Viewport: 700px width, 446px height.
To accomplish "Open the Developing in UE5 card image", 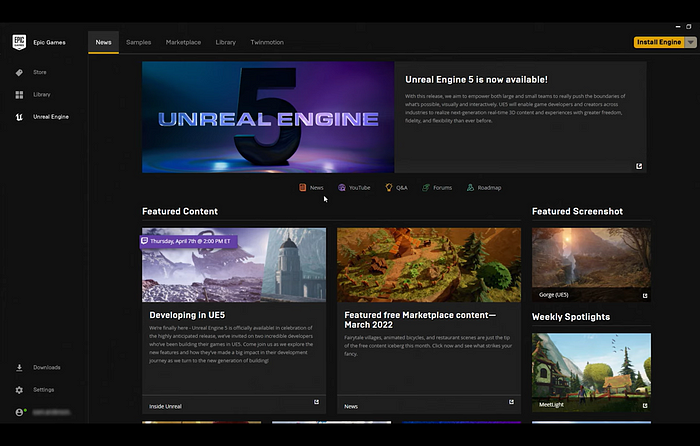I will (x=234, y=265).
